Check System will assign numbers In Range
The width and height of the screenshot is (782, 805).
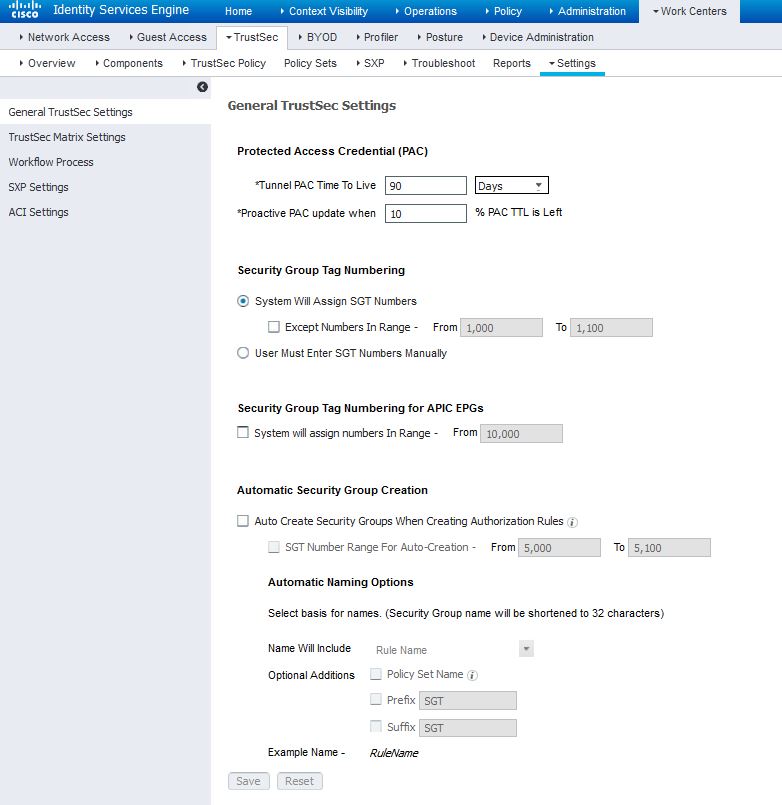(243, 432)
